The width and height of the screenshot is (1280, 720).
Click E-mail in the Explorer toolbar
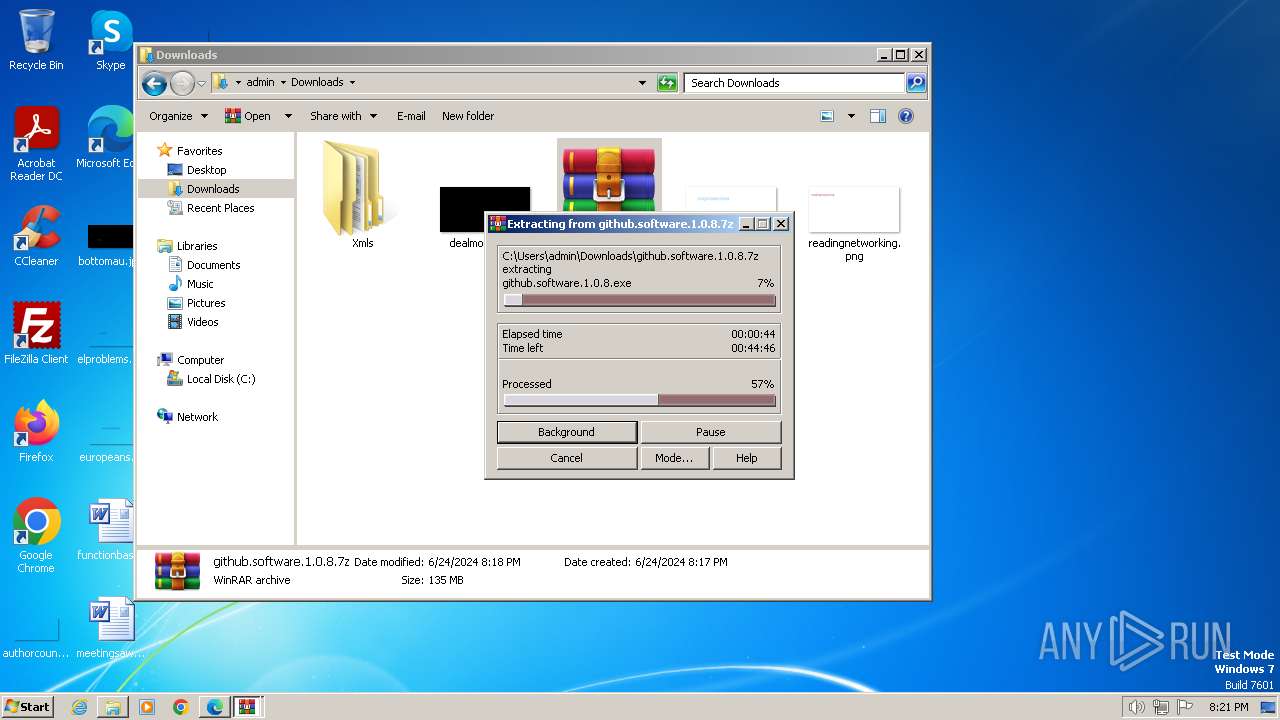pos(411,116)
